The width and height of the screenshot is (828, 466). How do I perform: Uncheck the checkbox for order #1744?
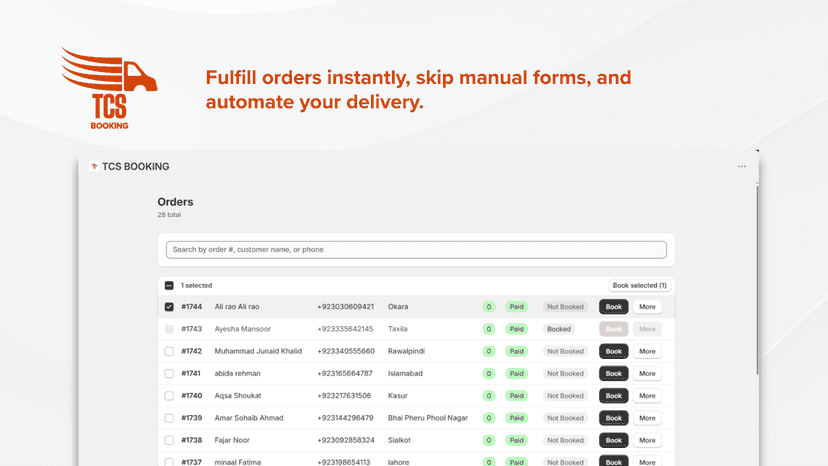click(169, 307)
